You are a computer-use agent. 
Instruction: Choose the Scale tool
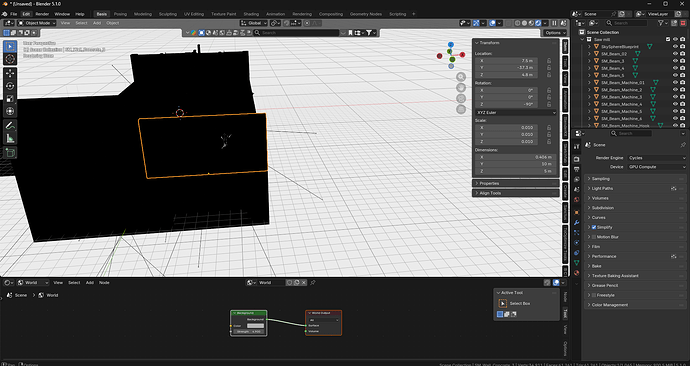coord(10,99)
